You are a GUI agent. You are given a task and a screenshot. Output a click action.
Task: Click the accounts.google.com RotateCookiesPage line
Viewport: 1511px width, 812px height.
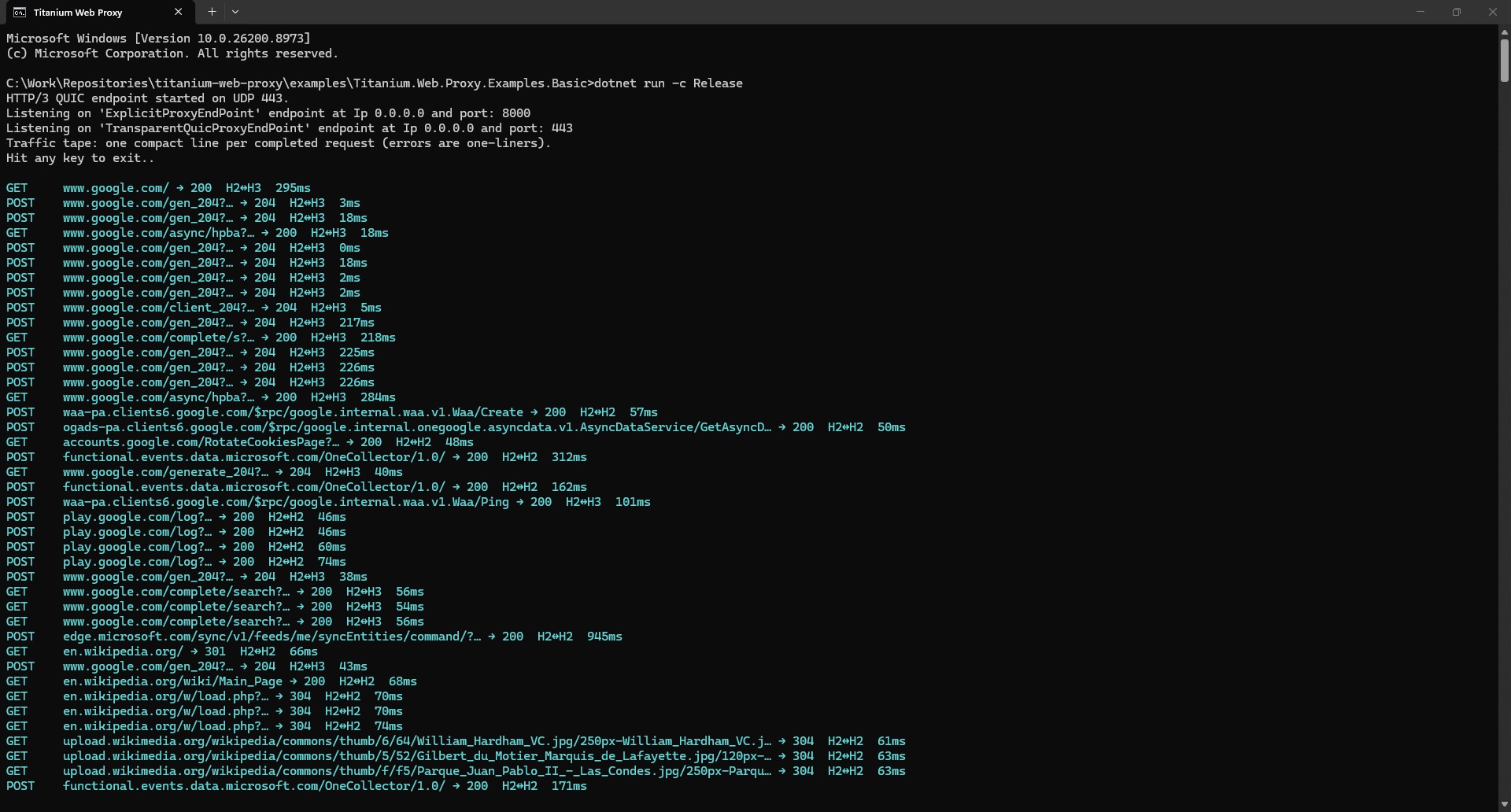[240, 442]
